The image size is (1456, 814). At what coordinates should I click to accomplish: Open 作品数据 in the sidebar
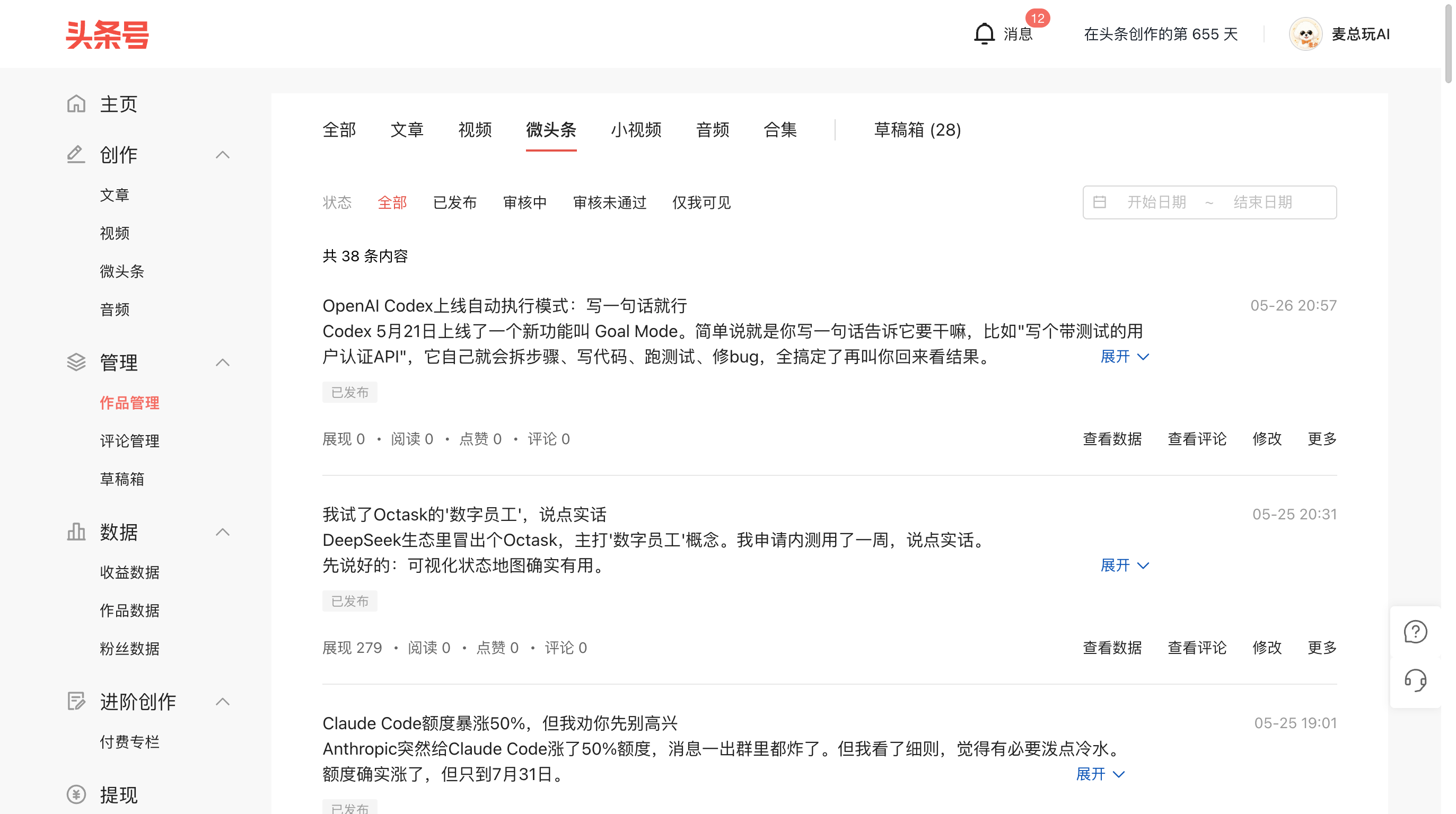pos(129,610)
